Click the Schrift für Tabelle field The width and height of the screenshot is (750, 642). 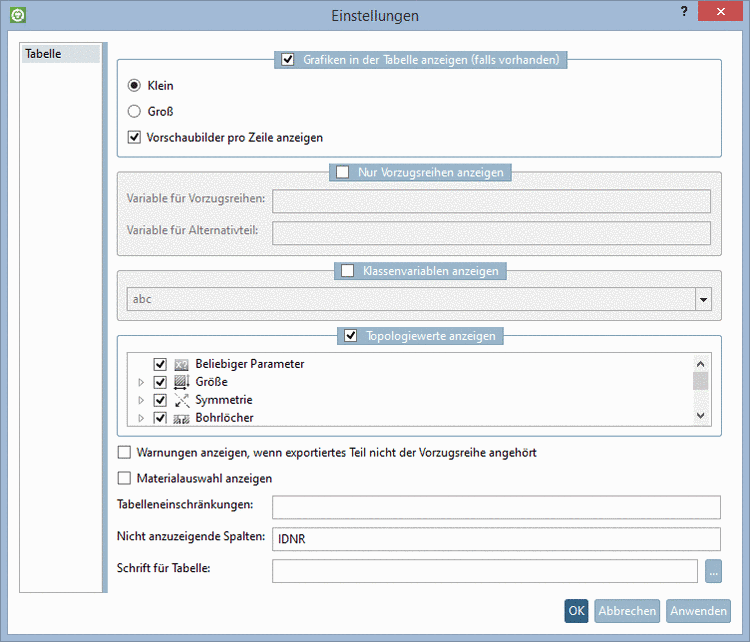pos(485,571)
